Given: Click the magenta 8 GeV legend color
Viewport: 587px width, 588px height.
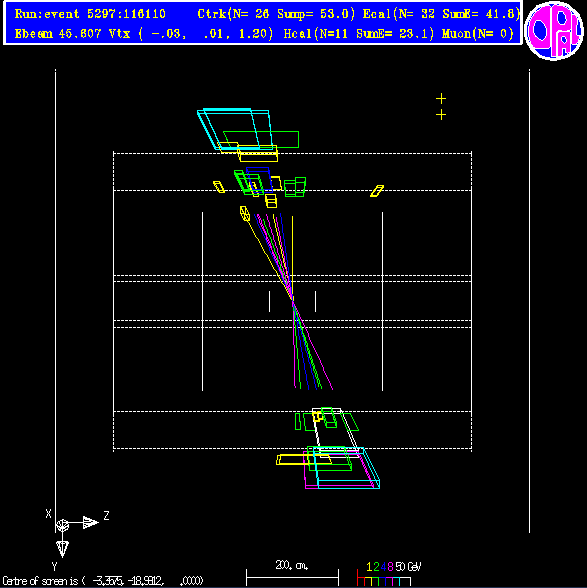Looking at the screenshot, I should 390,566.
